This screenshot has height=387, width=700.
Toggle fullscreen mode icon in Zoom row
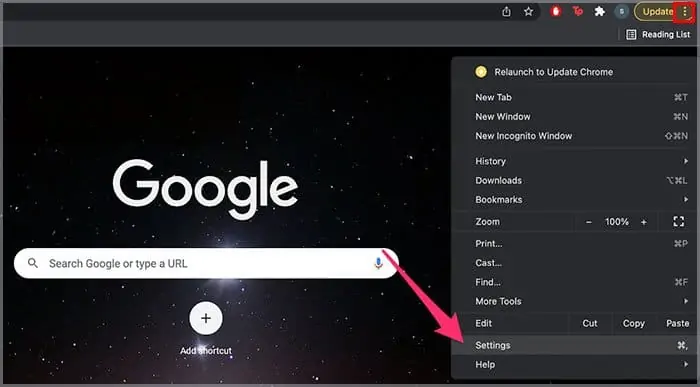tap(679, 221)
